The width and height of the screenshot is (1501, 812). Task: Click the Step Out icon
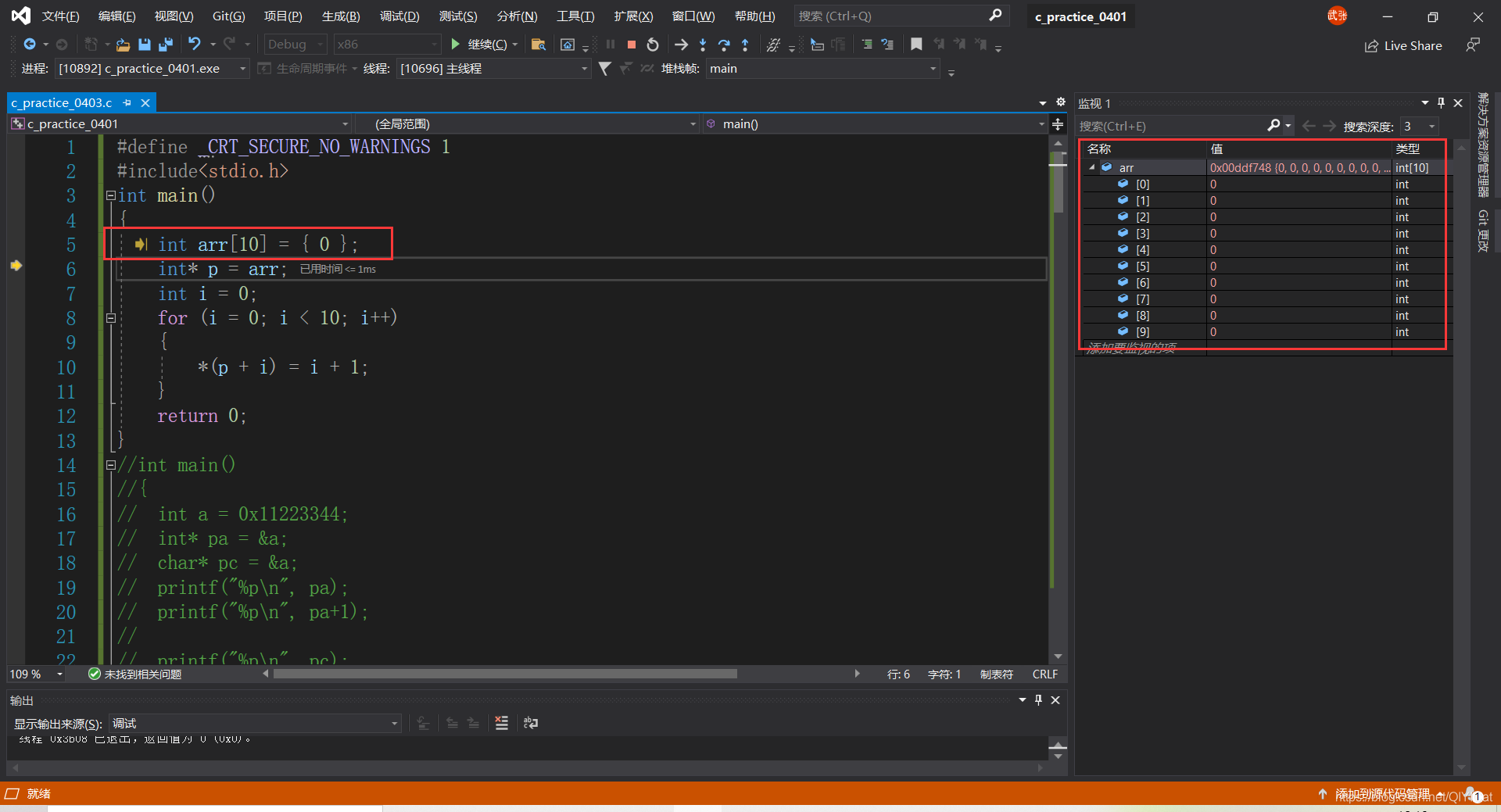tap(745, 45)
